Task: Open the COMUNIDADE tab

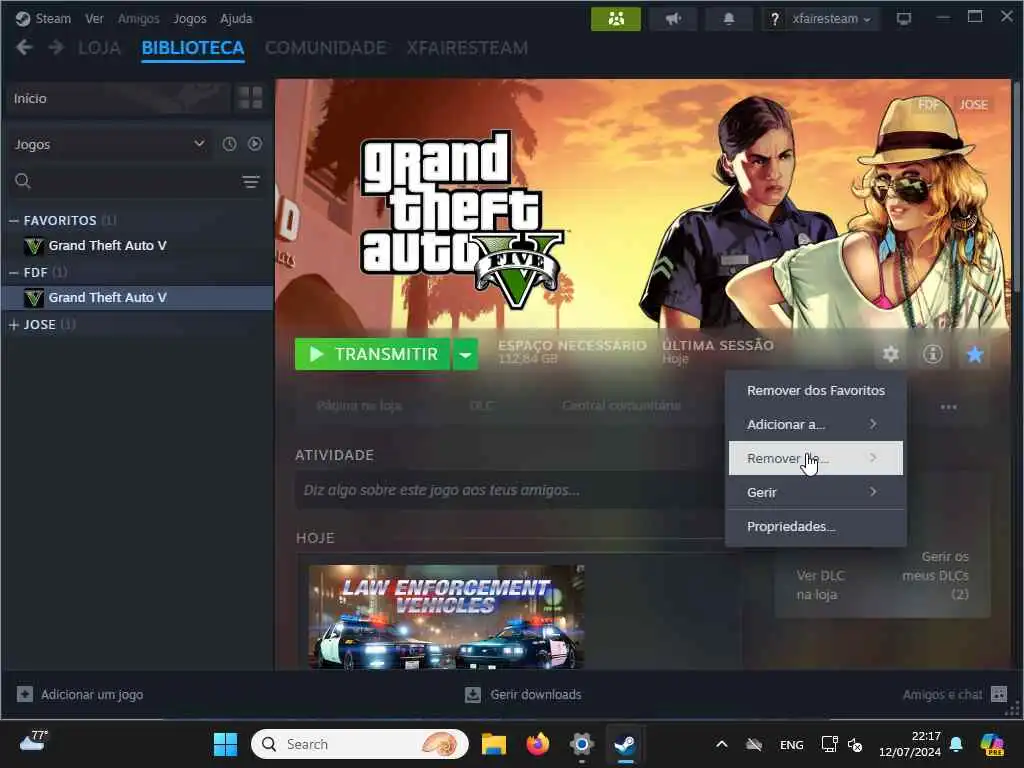Action: point(325,48)
